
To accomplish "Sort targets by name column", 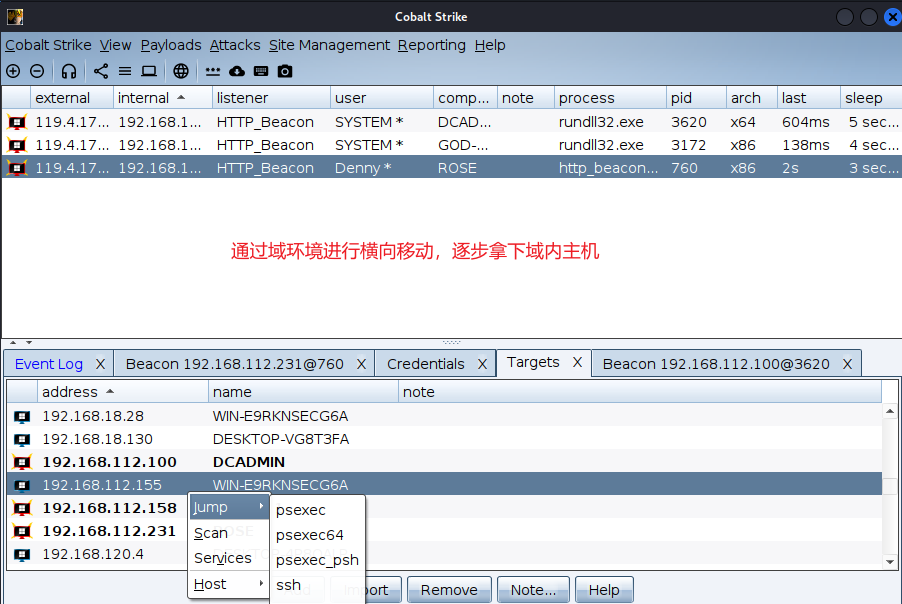I will tap(303, 392).
